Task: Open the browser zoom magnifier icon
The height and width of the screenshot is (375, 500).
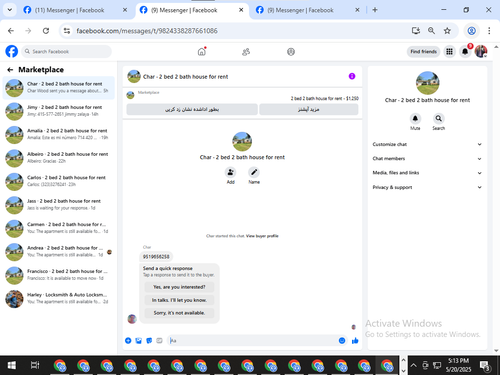Action: coord(431,31)
